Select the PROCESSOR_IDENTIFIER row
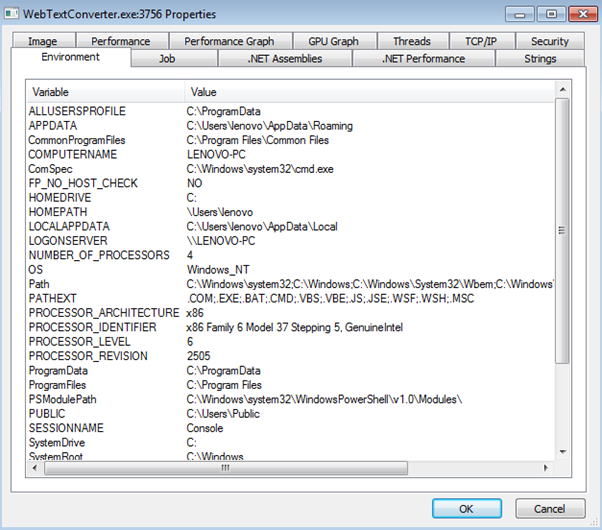This screenshot has height=530, width=602. coord(93,327)
